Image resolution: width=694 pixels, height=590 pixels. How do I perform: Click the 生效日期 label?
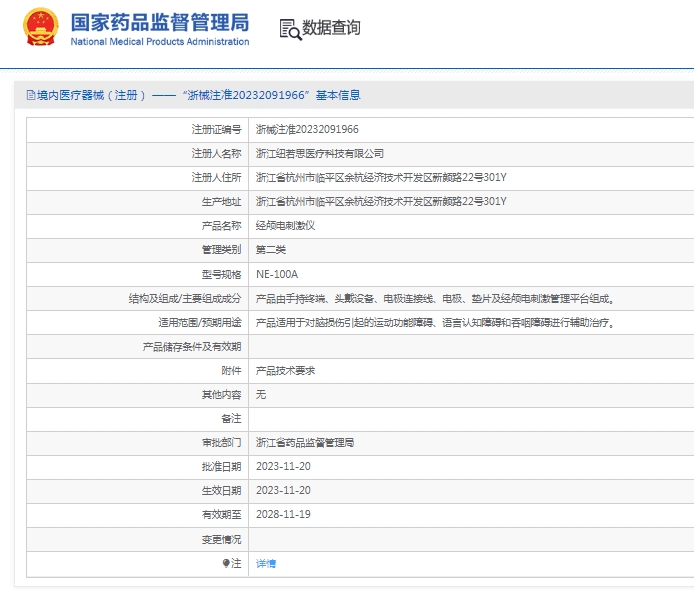coord(221,490)
